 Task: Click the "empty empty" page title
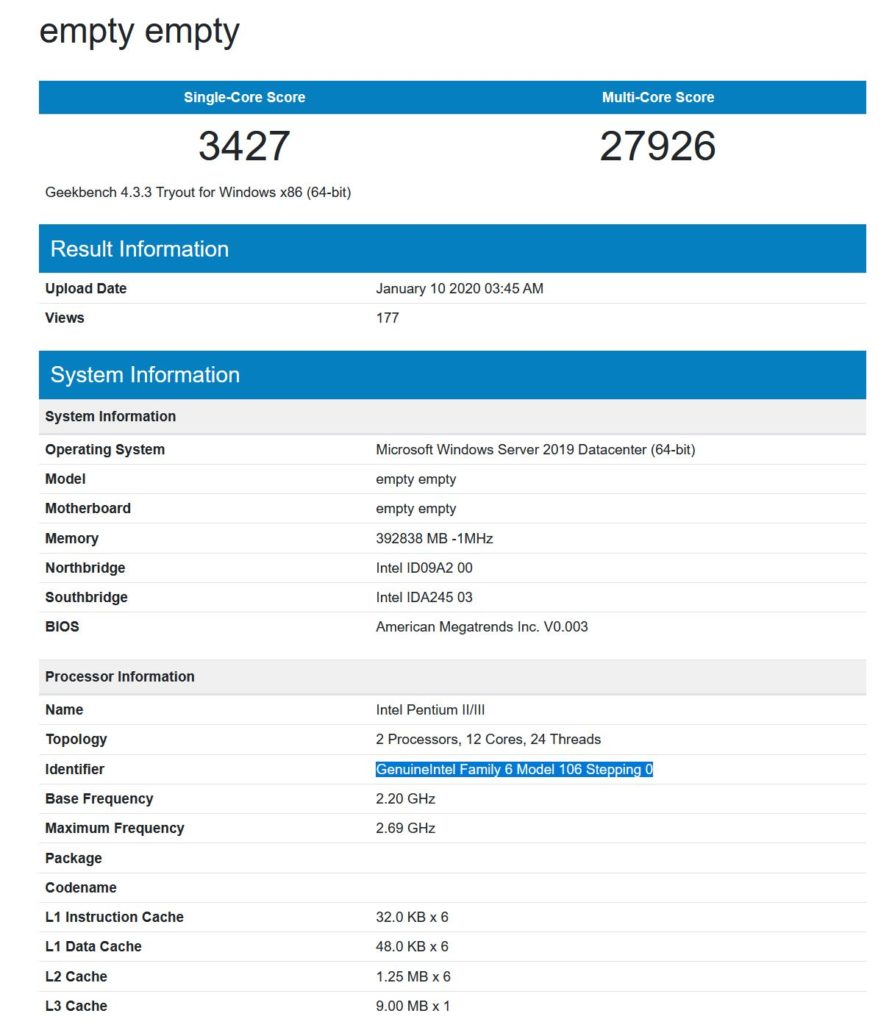tap(139, 31)
